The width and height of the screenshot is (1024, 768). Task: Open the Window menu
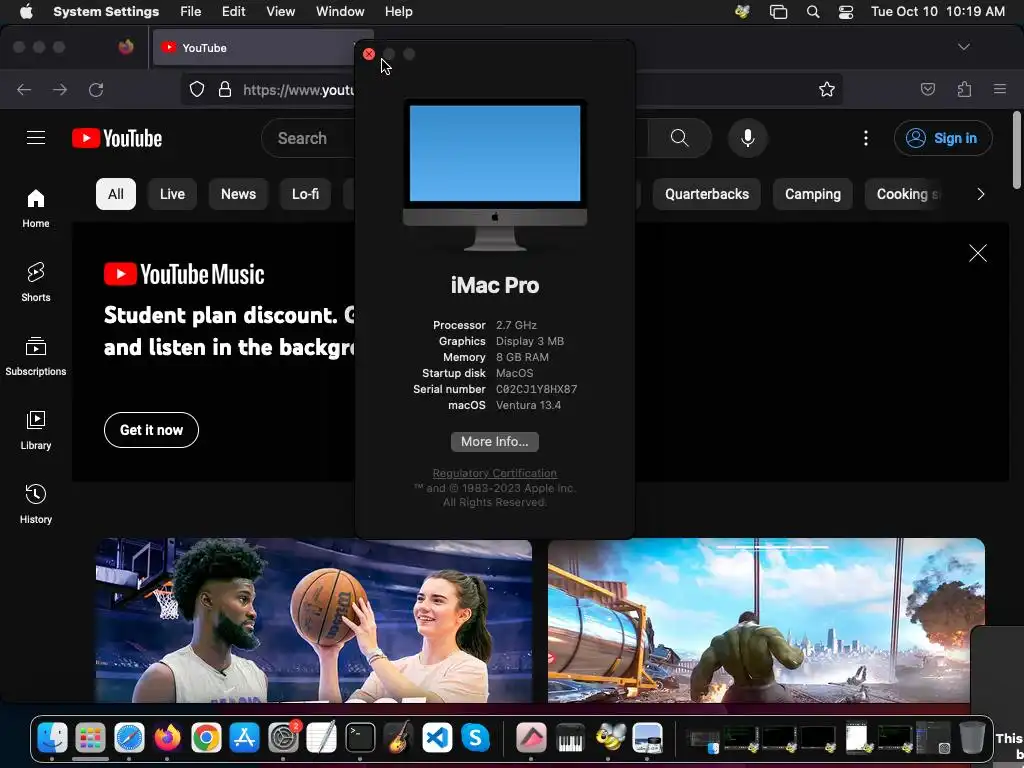pyautogui.click(x=340, y=12)
